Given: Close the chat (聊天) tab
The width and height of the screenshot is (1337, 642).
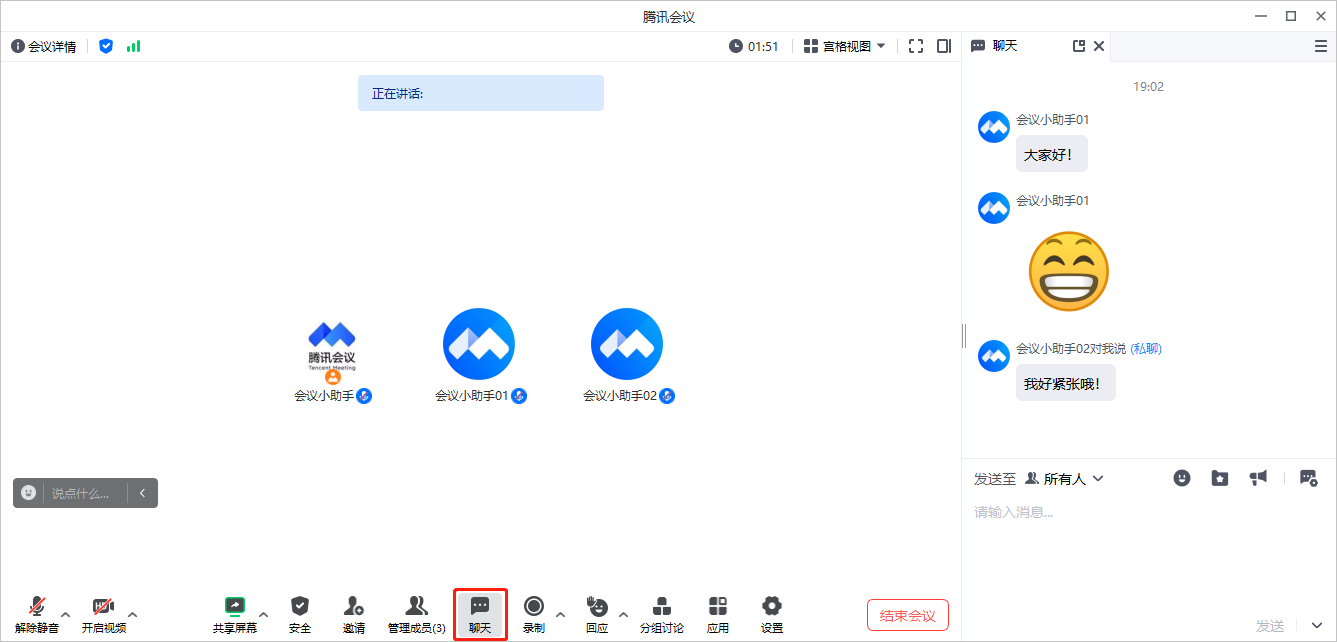Looking at the screenshot, I should (x=1099, y=46).
